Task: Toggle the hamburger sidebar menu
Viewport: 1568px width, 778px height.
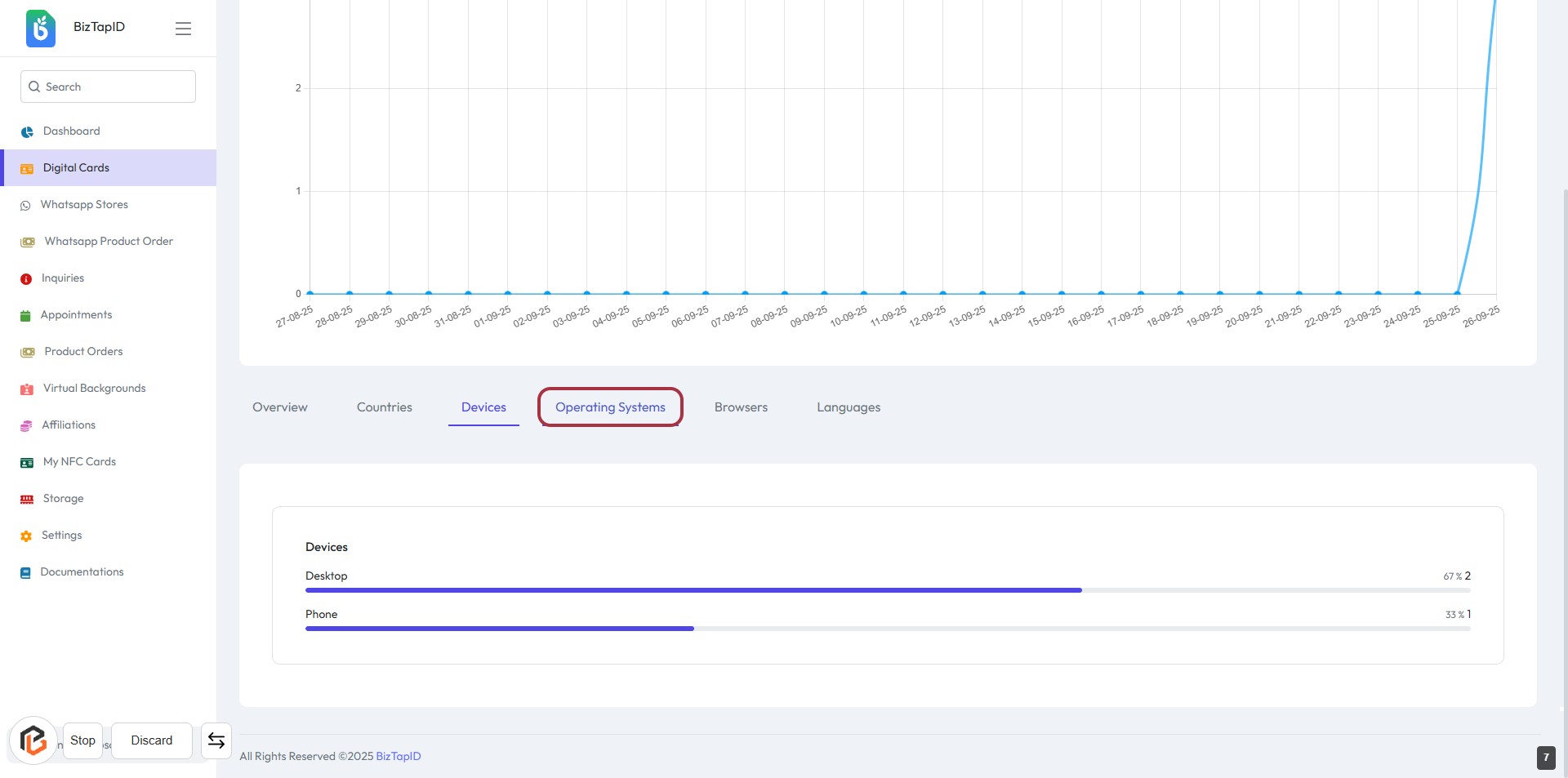Action: click(x=183, y=29)
